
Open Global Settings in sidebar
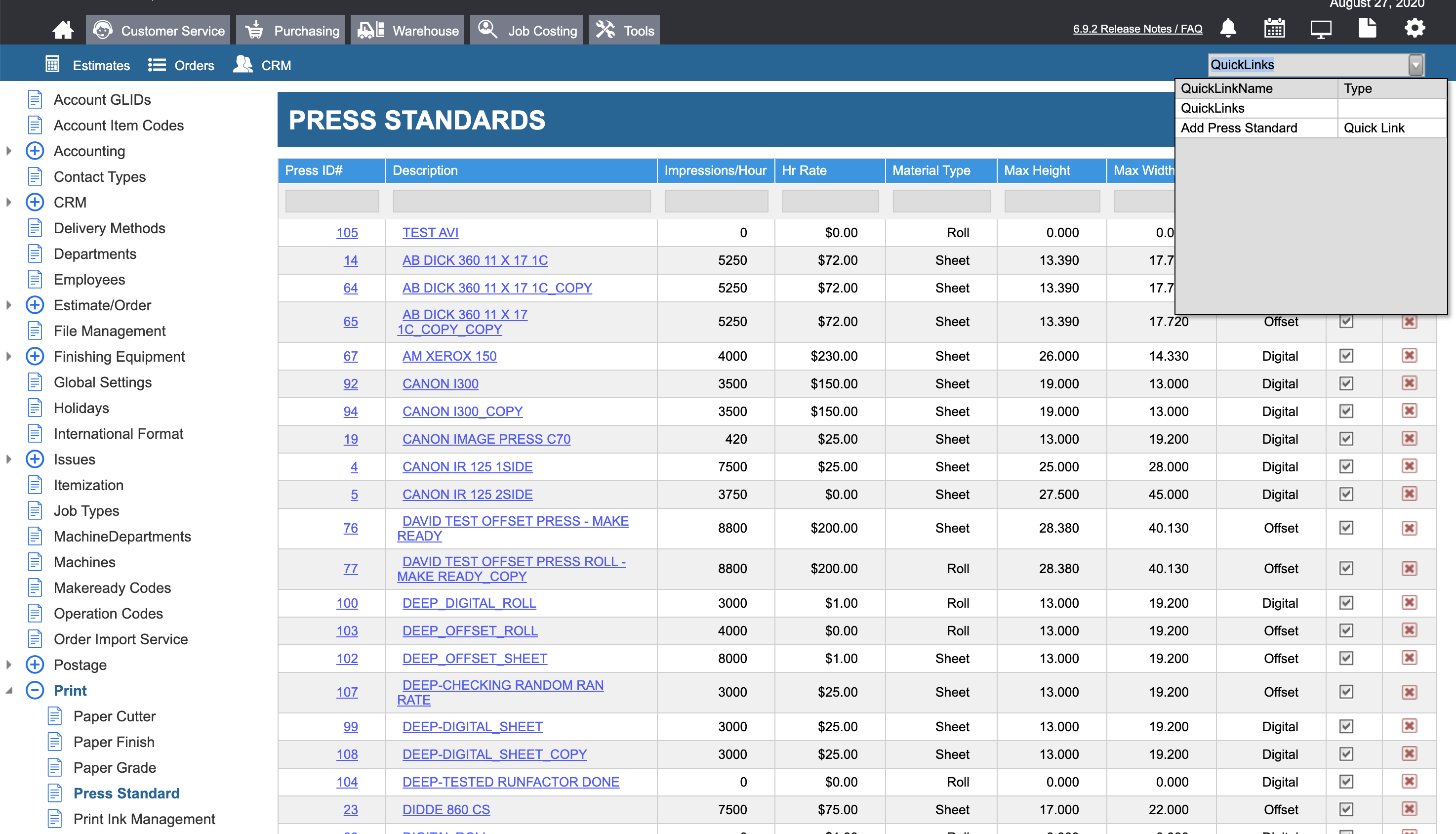click(x=103, y=382)
